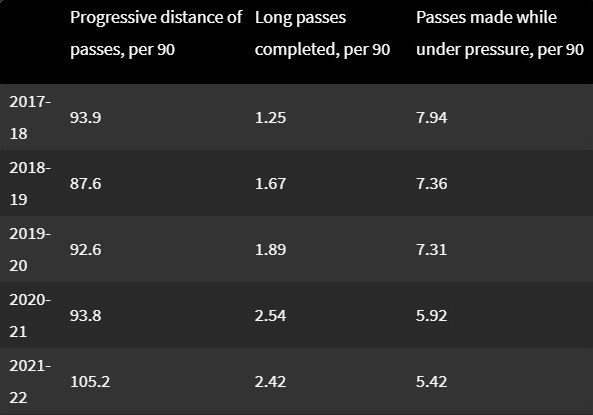Click the 2020-21 season row label
Image resolution: width=593 pixels, height=415 pixels.
point(30,316)
